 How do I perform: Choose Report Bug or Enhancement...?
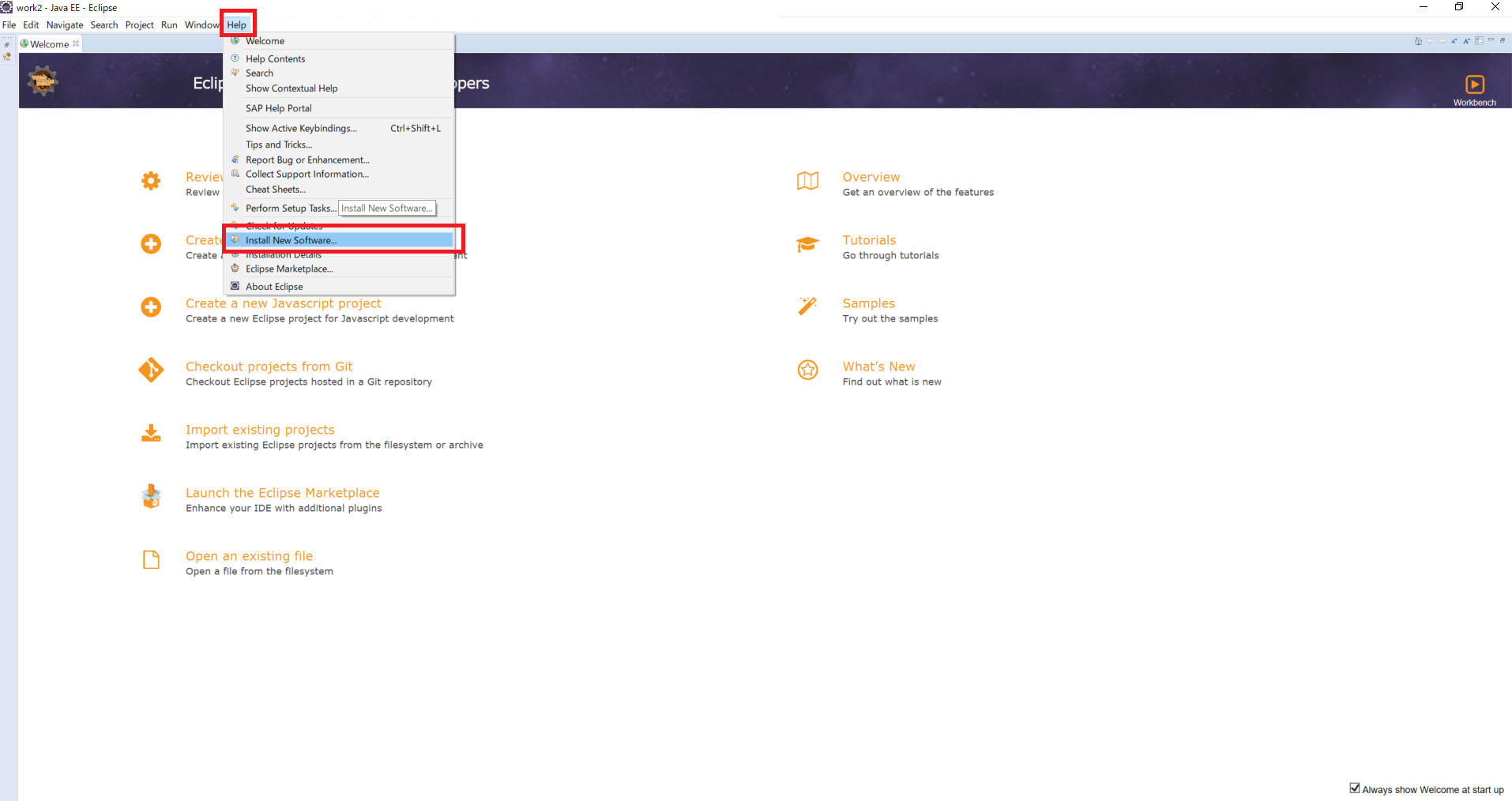[x=339, y=160]
